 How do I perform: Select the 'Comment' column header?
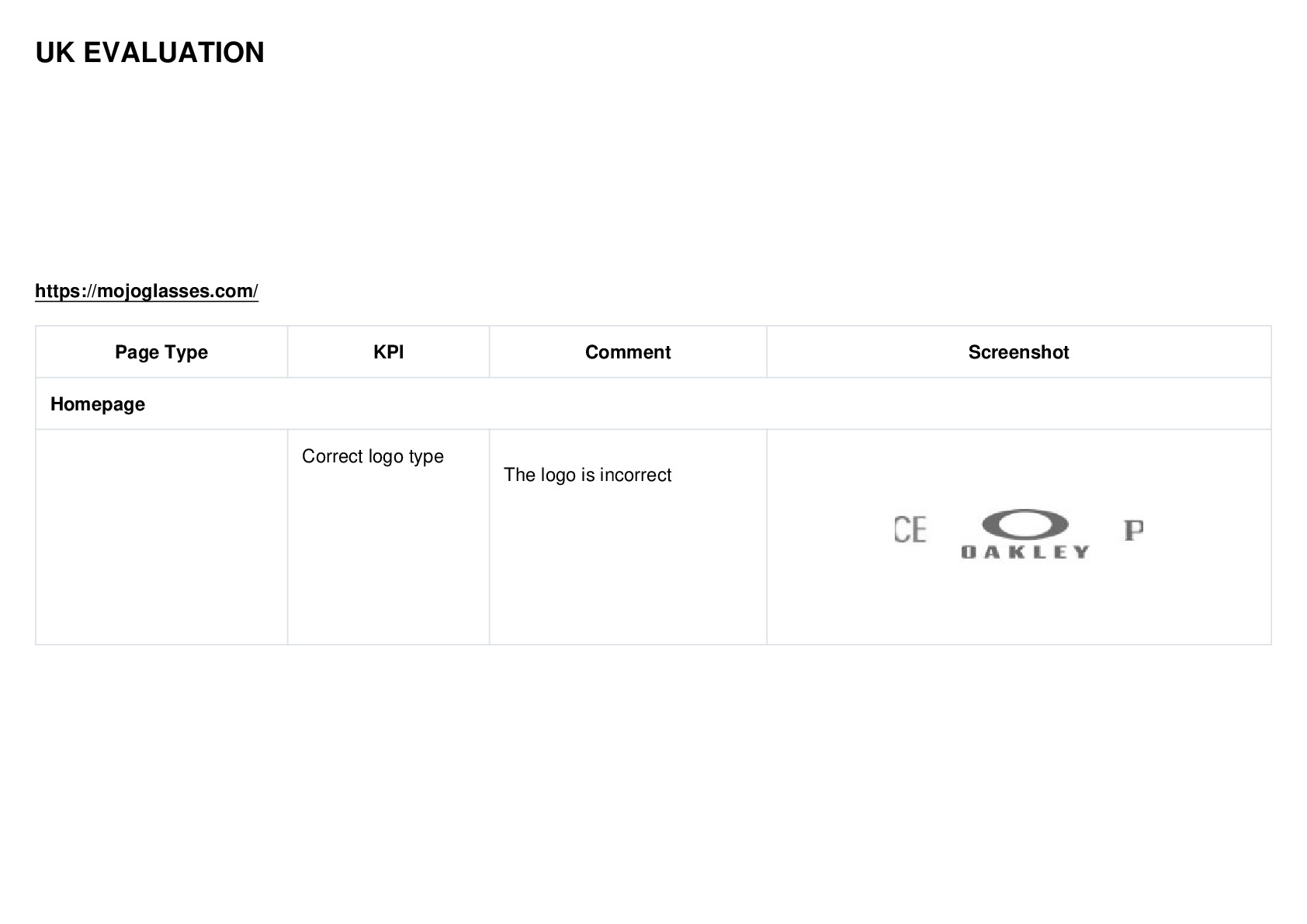coord(628,352)
